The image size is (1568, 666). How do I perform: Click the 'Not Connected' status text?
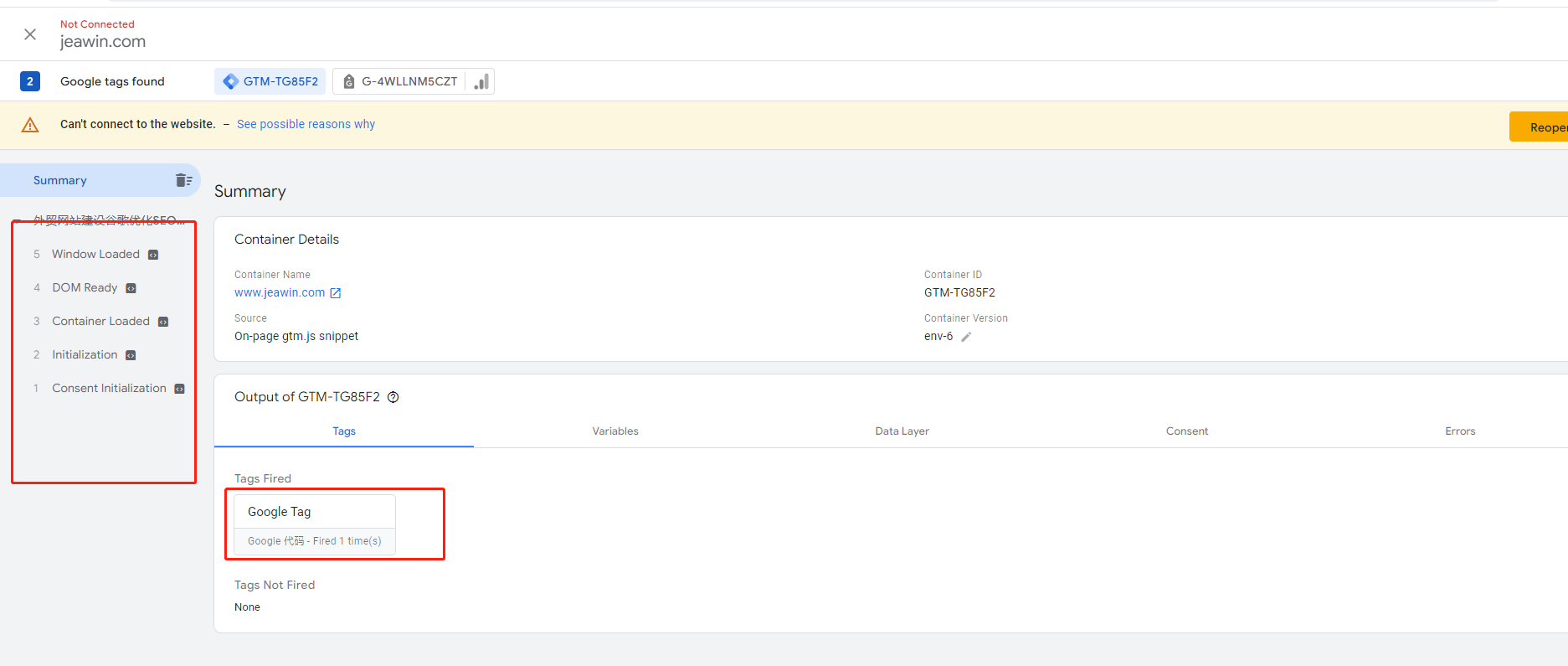click(x=97, y=24)
